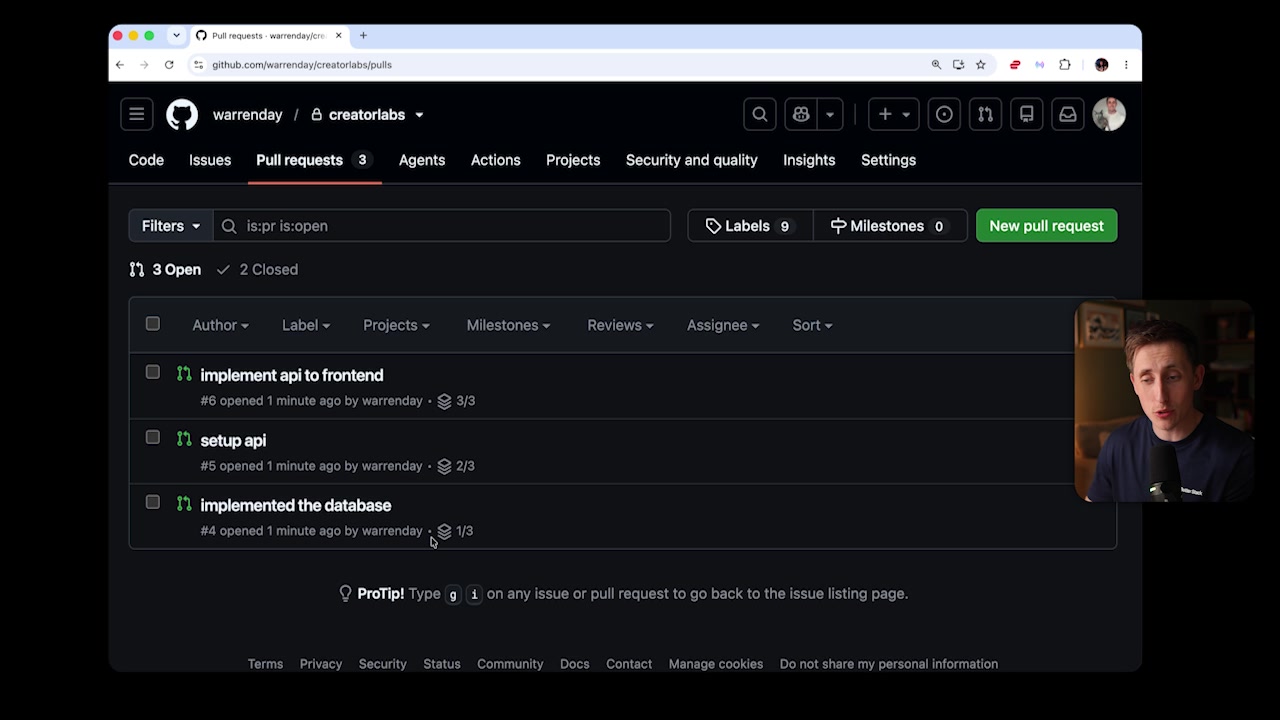The height and width of the screenshot is (720, 1280).
Task: Open the Status footer link
Action: coord(442,664)
